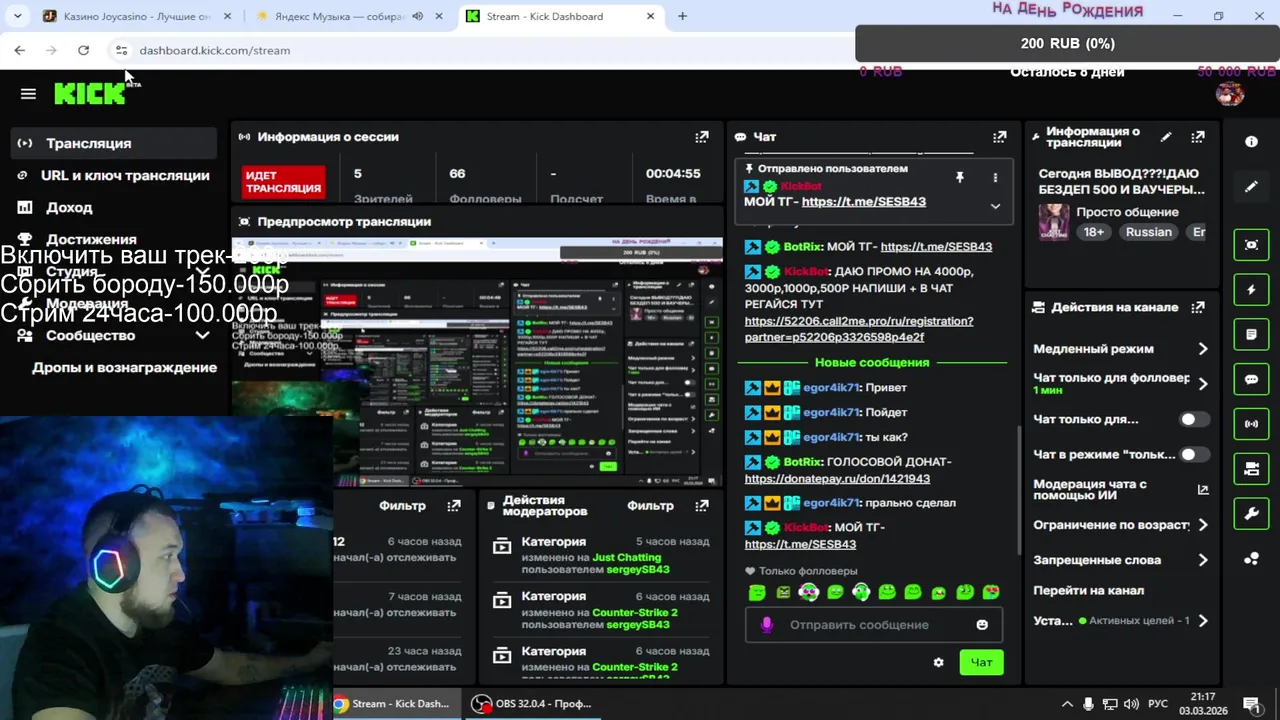Screen dimensions: 1280x720
Task: Open a new browser tab
Action: [682, 16]
